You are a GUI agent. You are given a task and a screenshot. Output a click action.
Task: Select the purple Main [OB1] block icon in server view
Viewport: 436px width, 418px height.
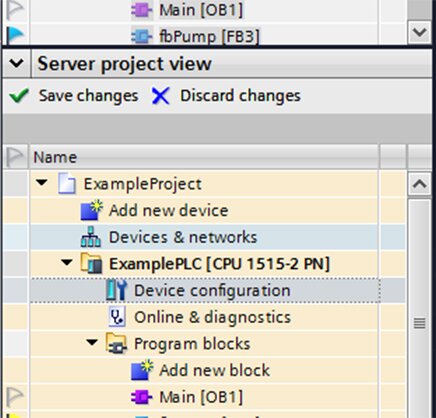(x=141, y=397)
